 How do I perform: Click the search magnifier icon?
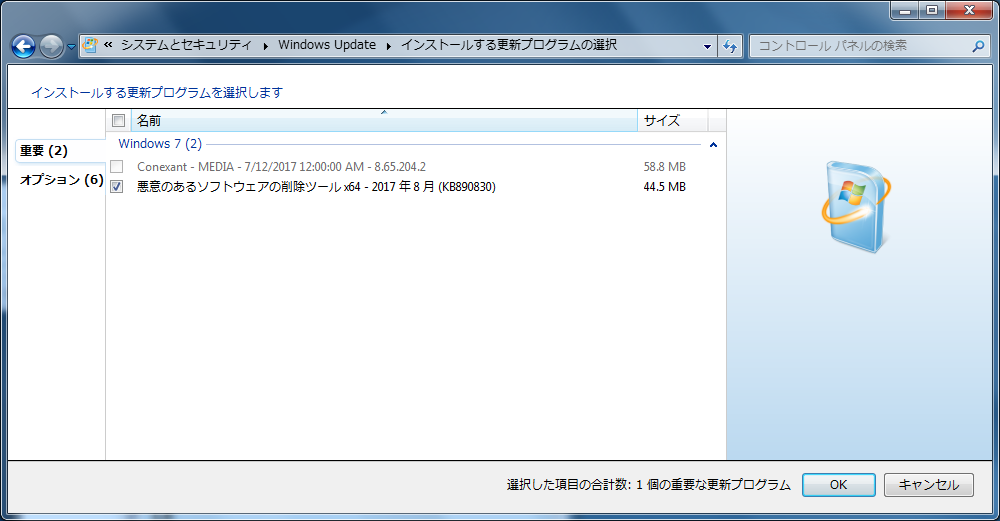[978, 46]
